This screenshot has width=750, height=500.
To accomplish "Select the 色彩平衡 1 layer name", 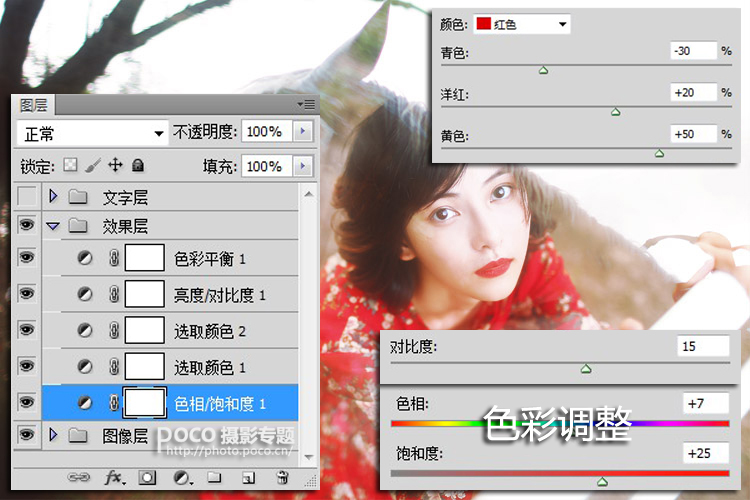I will click(210, 259).
